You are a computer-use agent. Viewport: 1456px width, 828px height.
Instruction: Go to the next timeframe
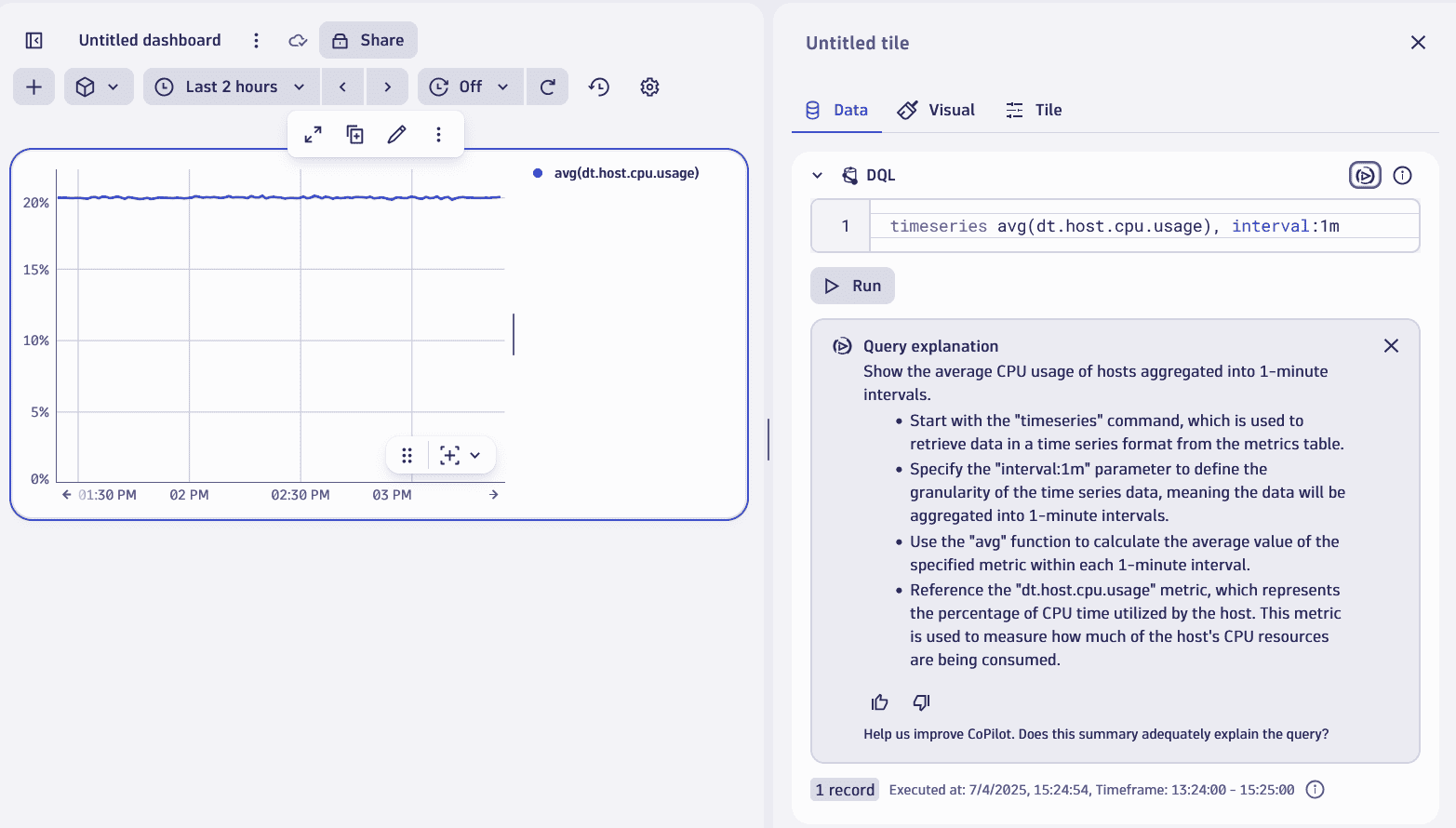click(387, 87)
